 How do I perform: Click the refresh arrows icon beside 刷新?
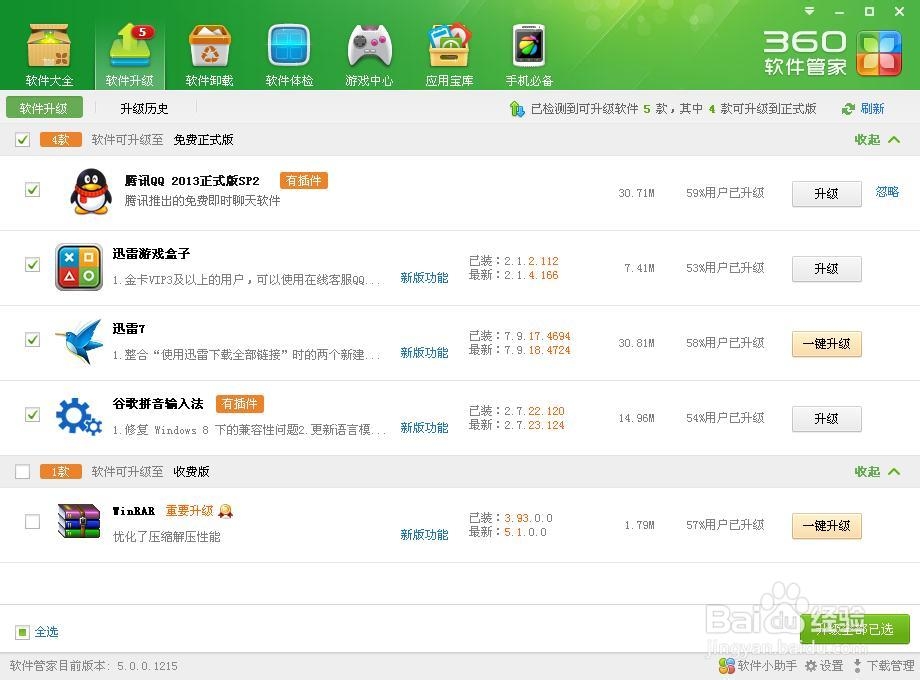(848, 109)
